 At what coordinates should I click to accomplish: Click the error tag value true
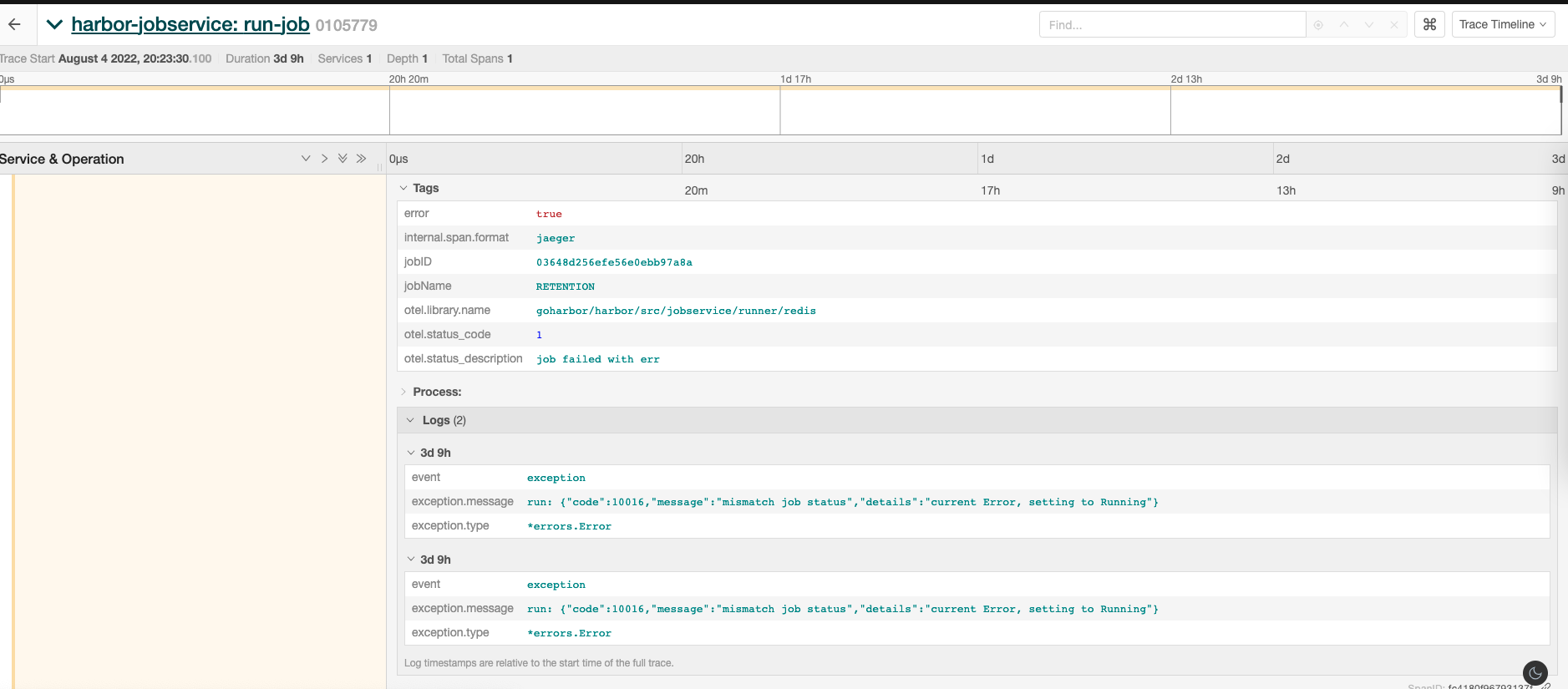point(549,215)
